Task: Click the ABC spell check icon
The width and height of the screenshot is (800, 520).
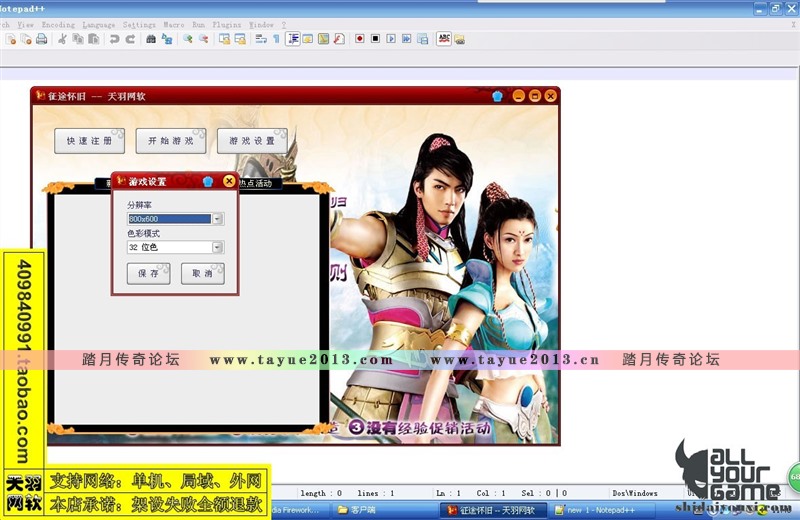Action: point(444,39)
